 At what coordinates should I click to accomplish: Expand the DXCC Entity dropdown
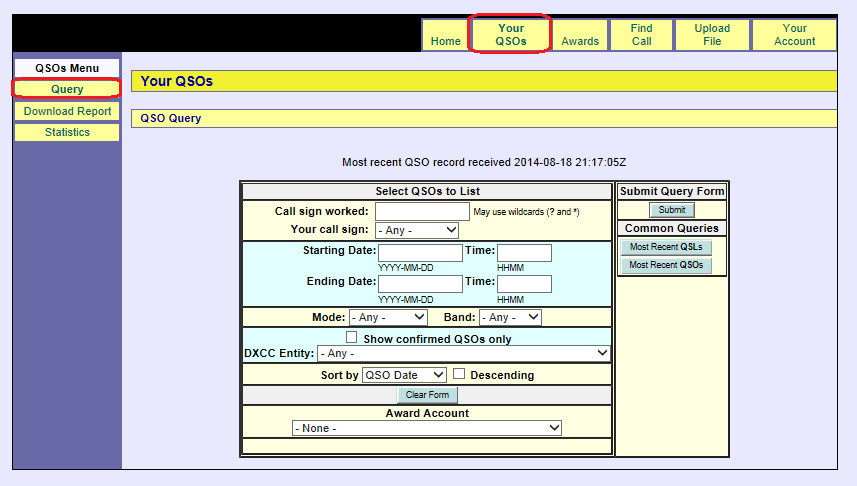tap(464, 353)
